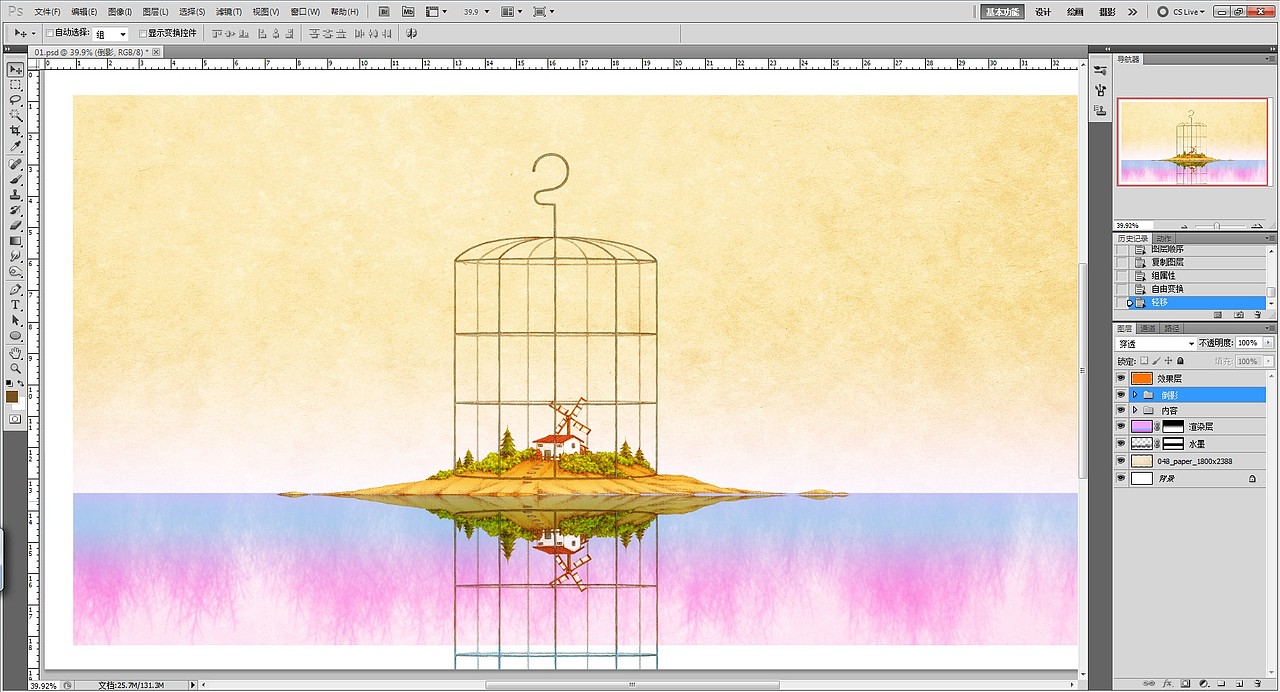The width and height of the screenshot is (1280, 692).
Task: Select the Crop tool
Action: pos(16,131)
